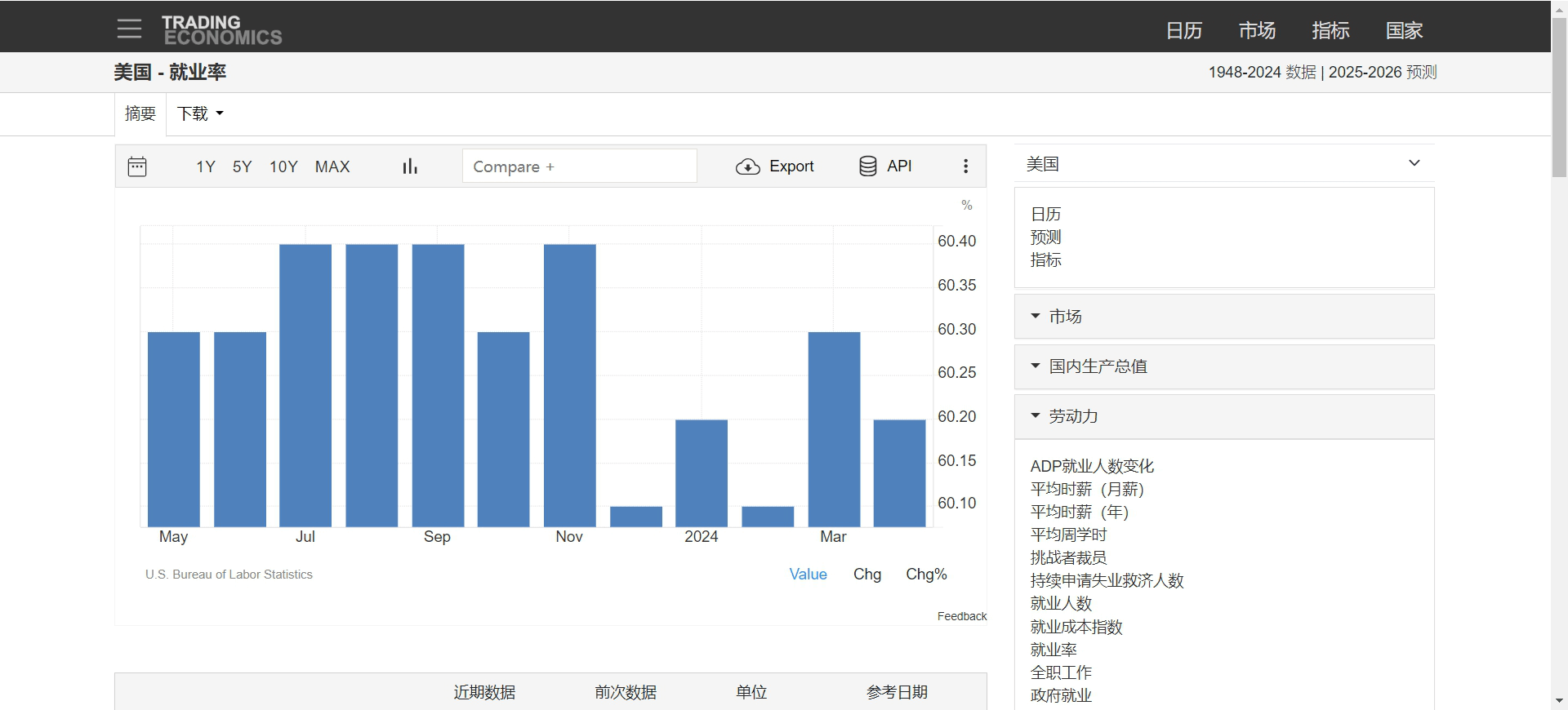
Task: Open the calendar date picker icon
Action: pyautogui.click(x=137, y=166)
